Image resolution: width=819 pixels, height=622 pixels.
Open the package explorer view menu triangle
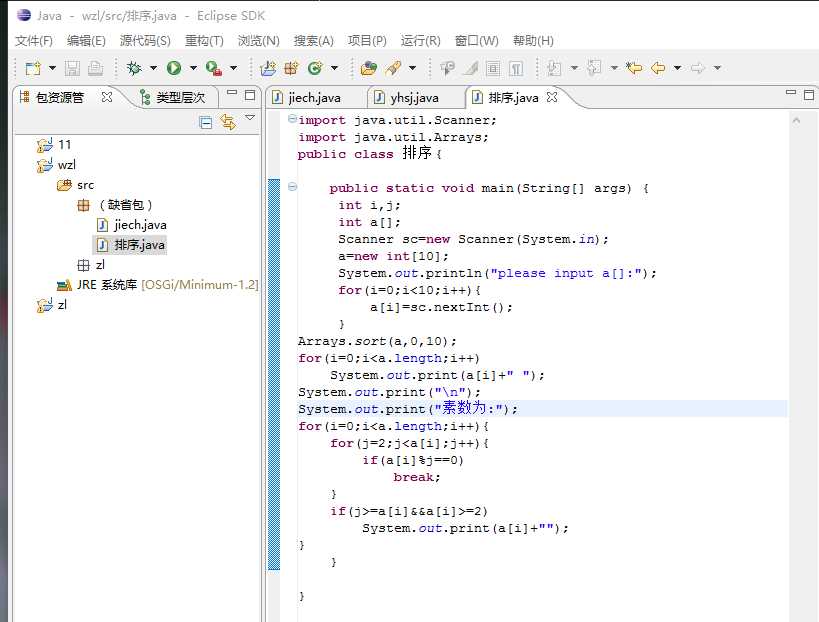point(250,118)
